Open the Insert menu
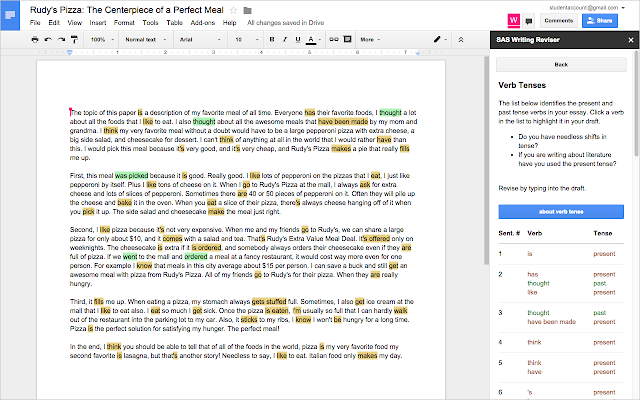 click(98, 23)
